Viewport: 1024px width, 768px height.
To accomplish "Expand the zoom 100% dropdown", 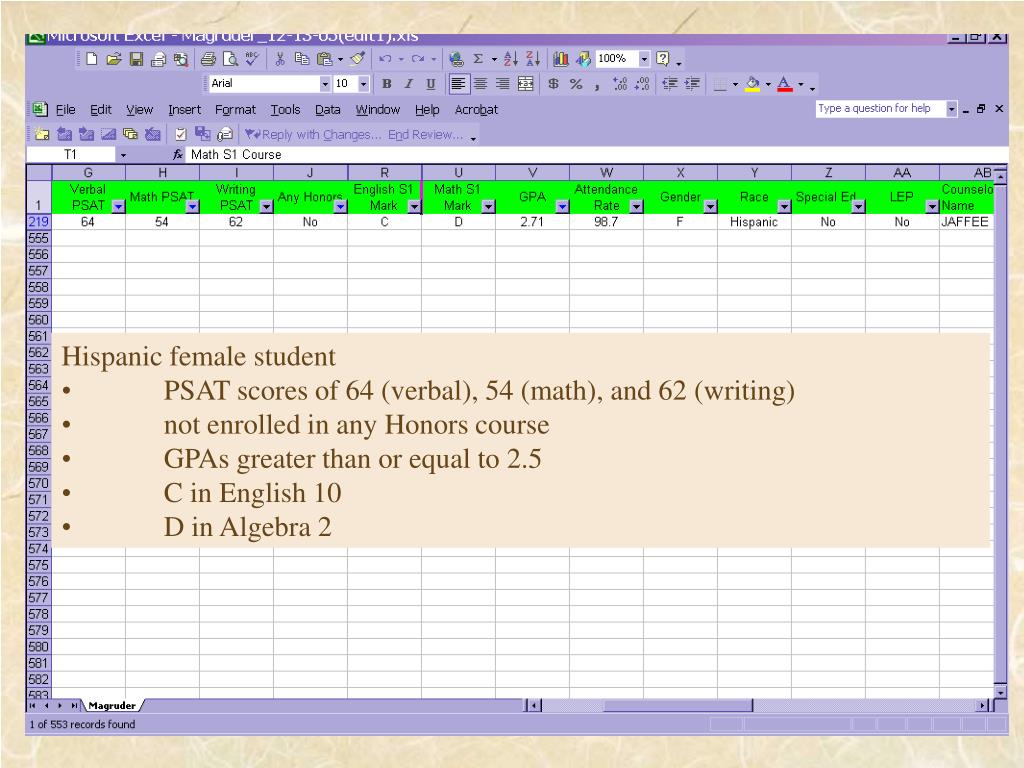I will 644,59.
